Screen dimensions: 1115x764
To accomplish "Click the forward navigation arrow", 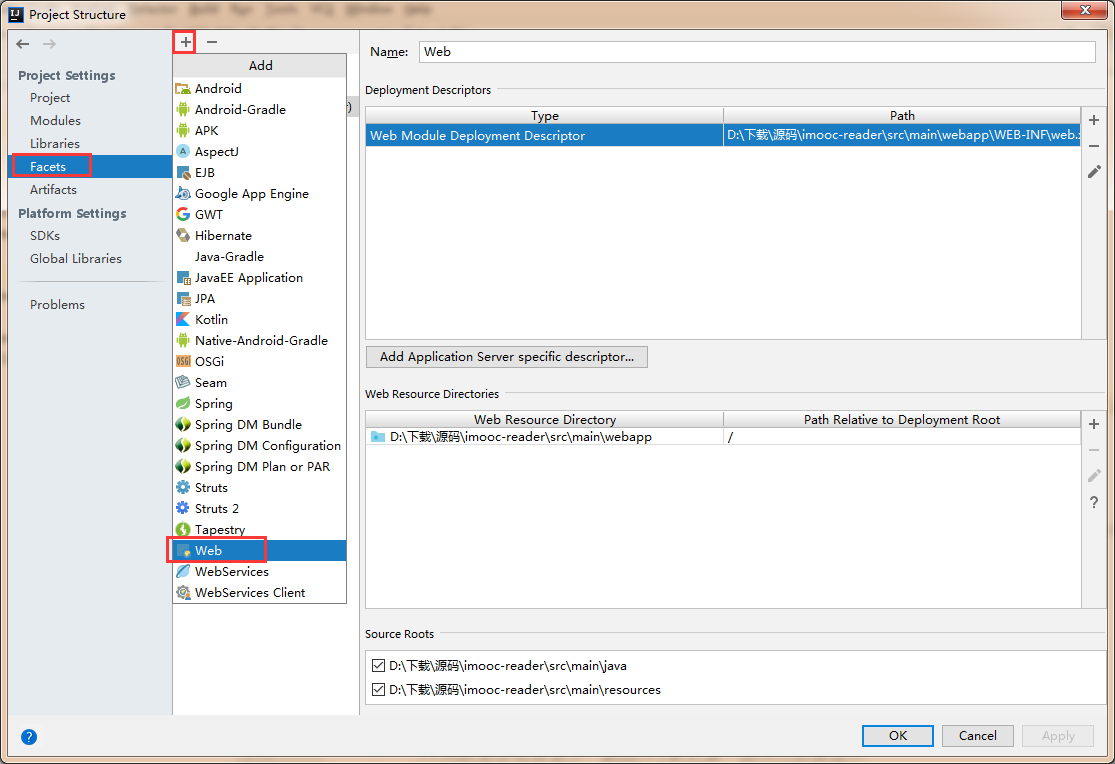I will [x=49, y=44].
